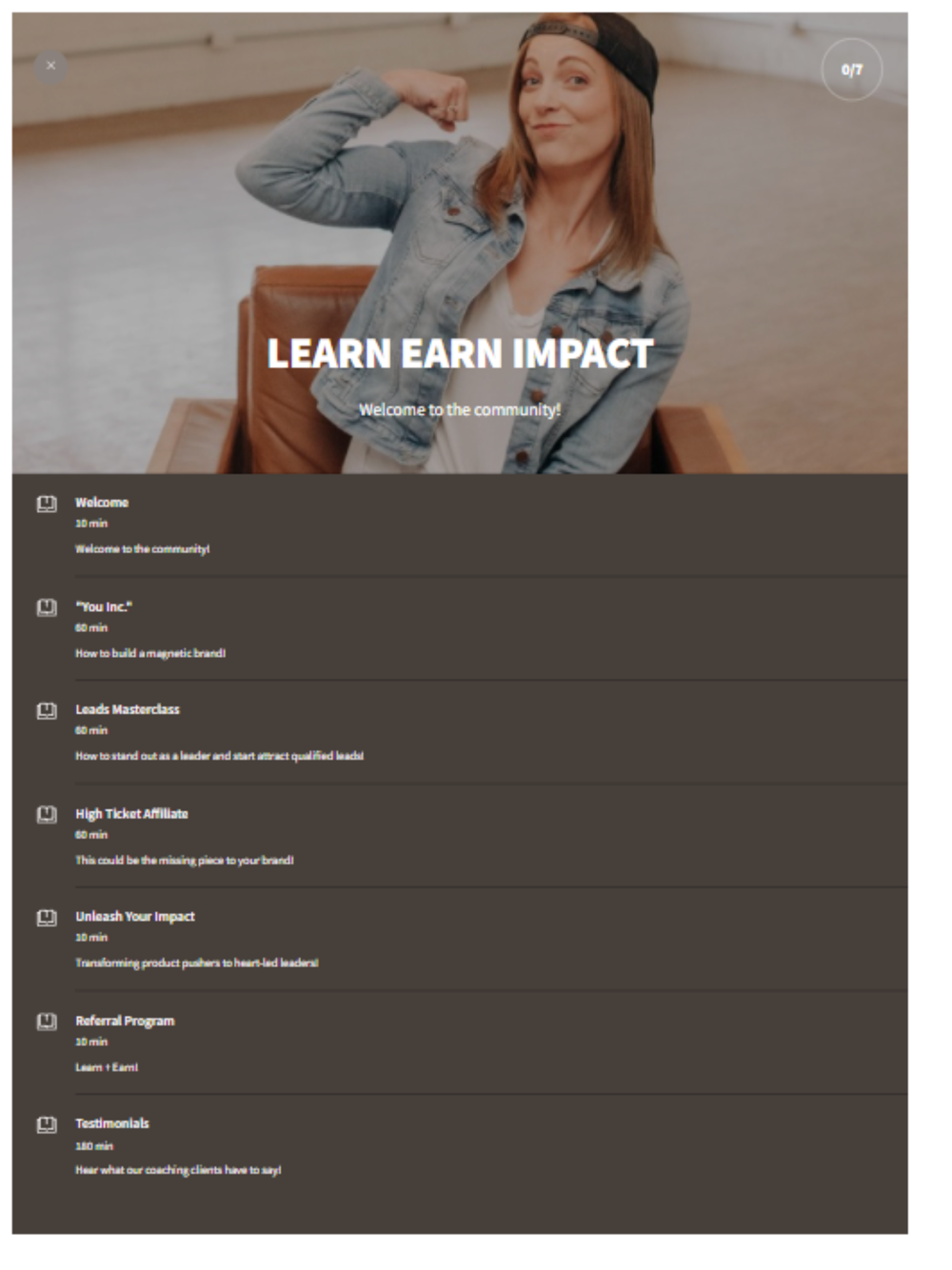Viewport: 952px width, 1270px height.
Task: Close the course overview with the X
Action: point(50,66)
